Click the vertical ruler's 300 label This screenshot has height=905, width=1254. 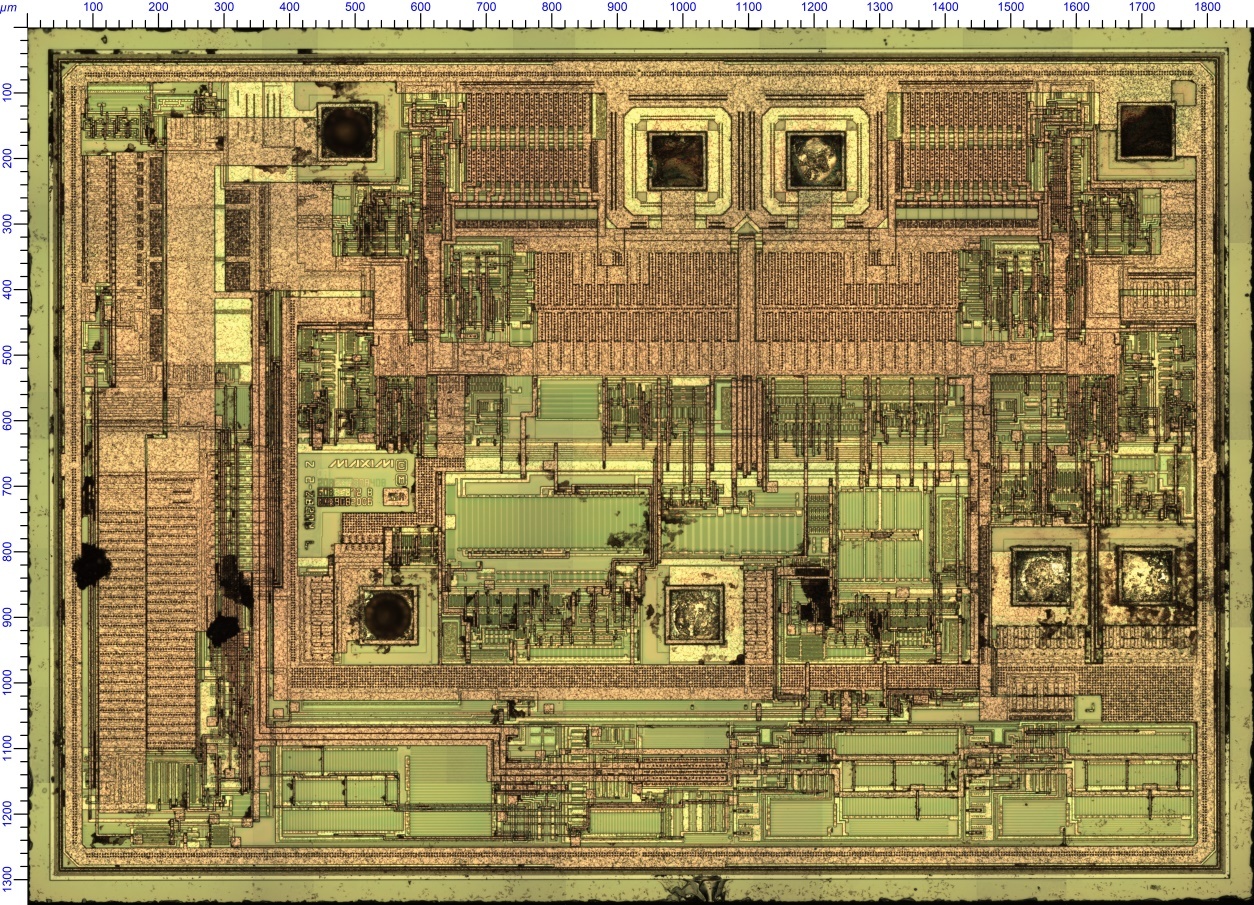[x=7, y=223]
